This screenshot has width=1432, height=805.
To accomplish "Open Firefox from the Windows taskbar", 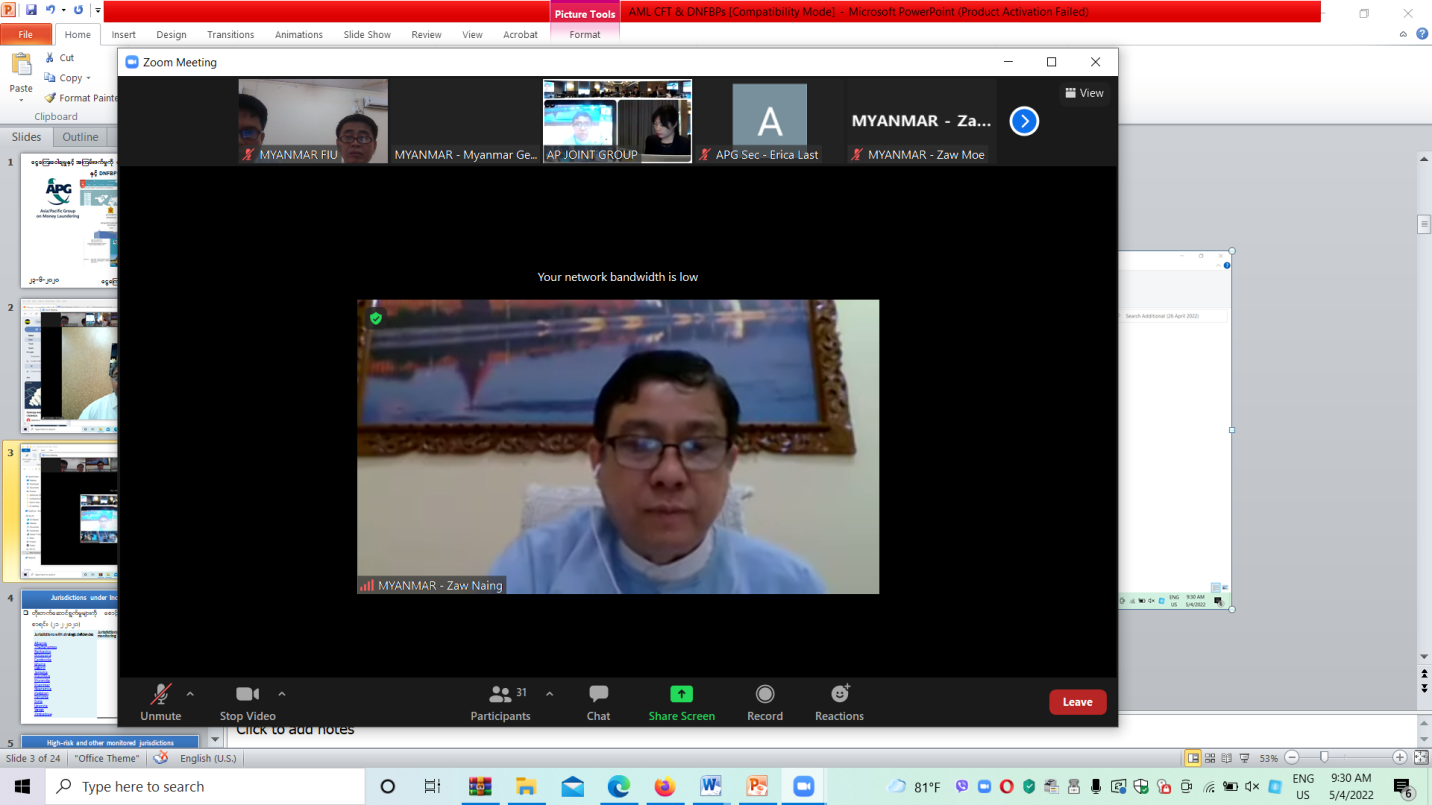I will 665,787.
